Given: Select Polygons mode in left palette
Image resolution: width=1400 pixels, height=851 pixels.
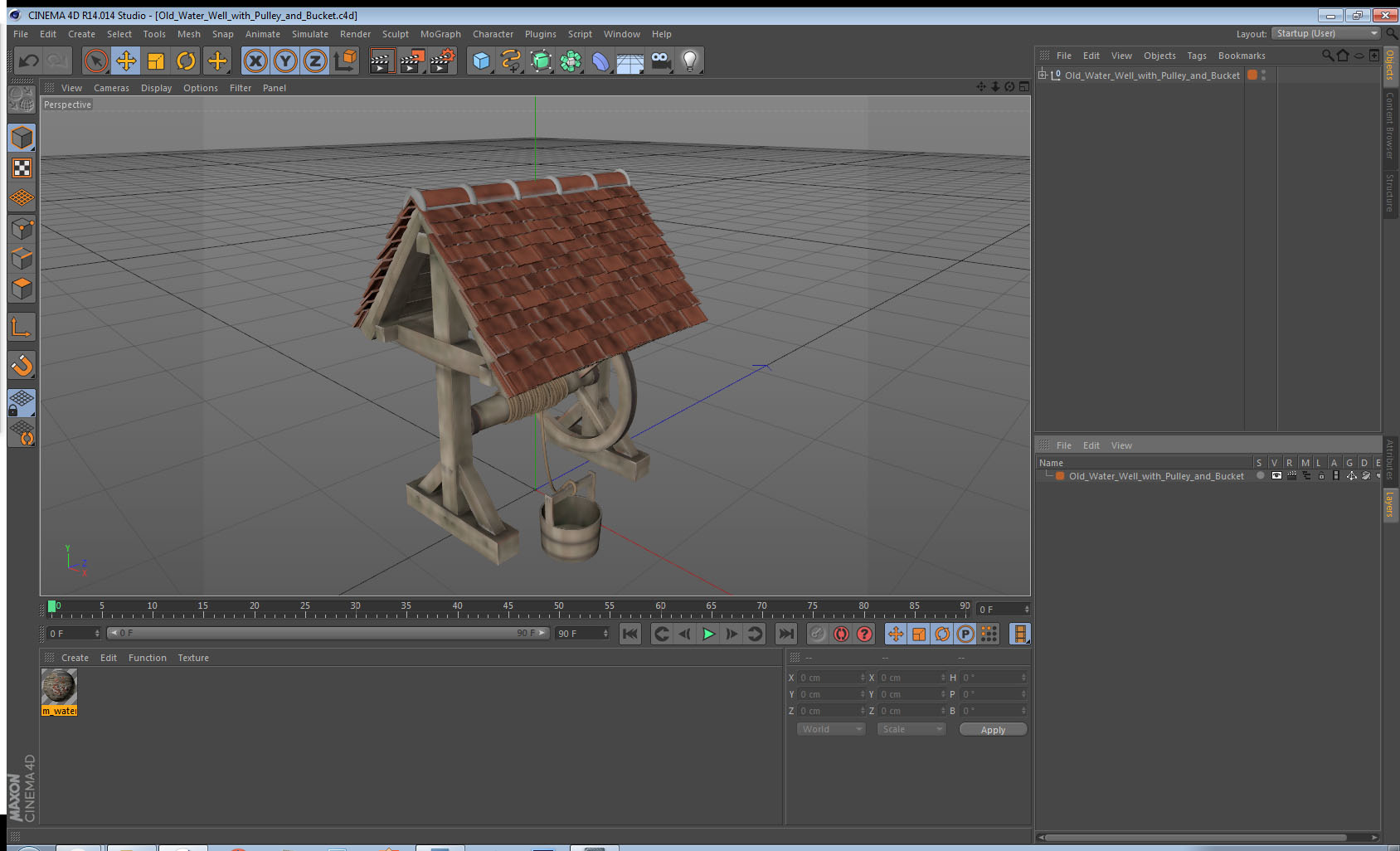Looking at the screenshot, I should 22,289.
